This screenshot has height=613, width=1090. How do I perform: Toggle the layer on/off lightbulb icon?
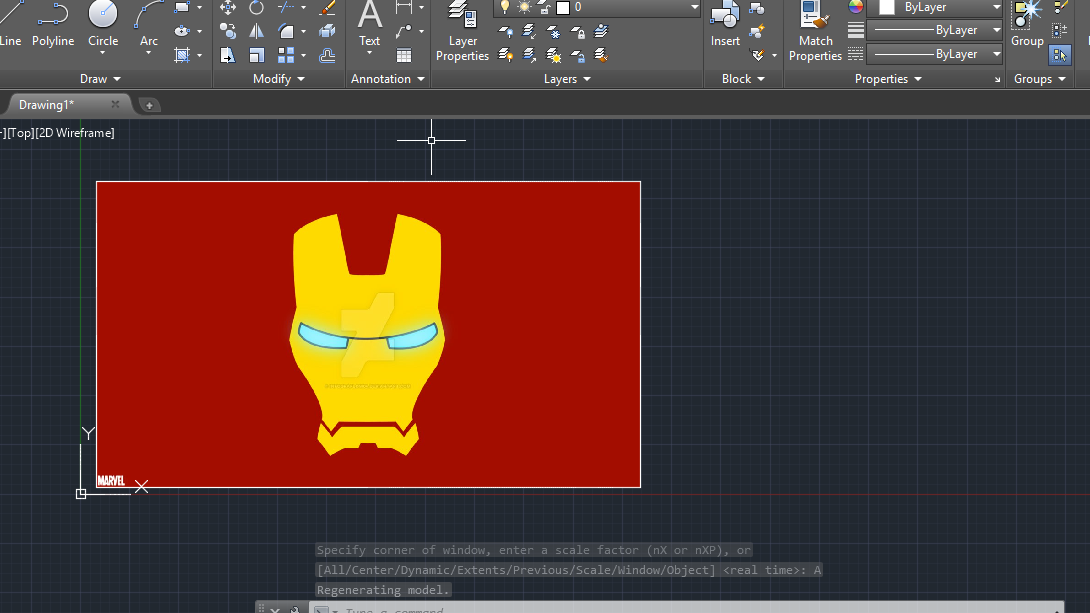[505, 8]
